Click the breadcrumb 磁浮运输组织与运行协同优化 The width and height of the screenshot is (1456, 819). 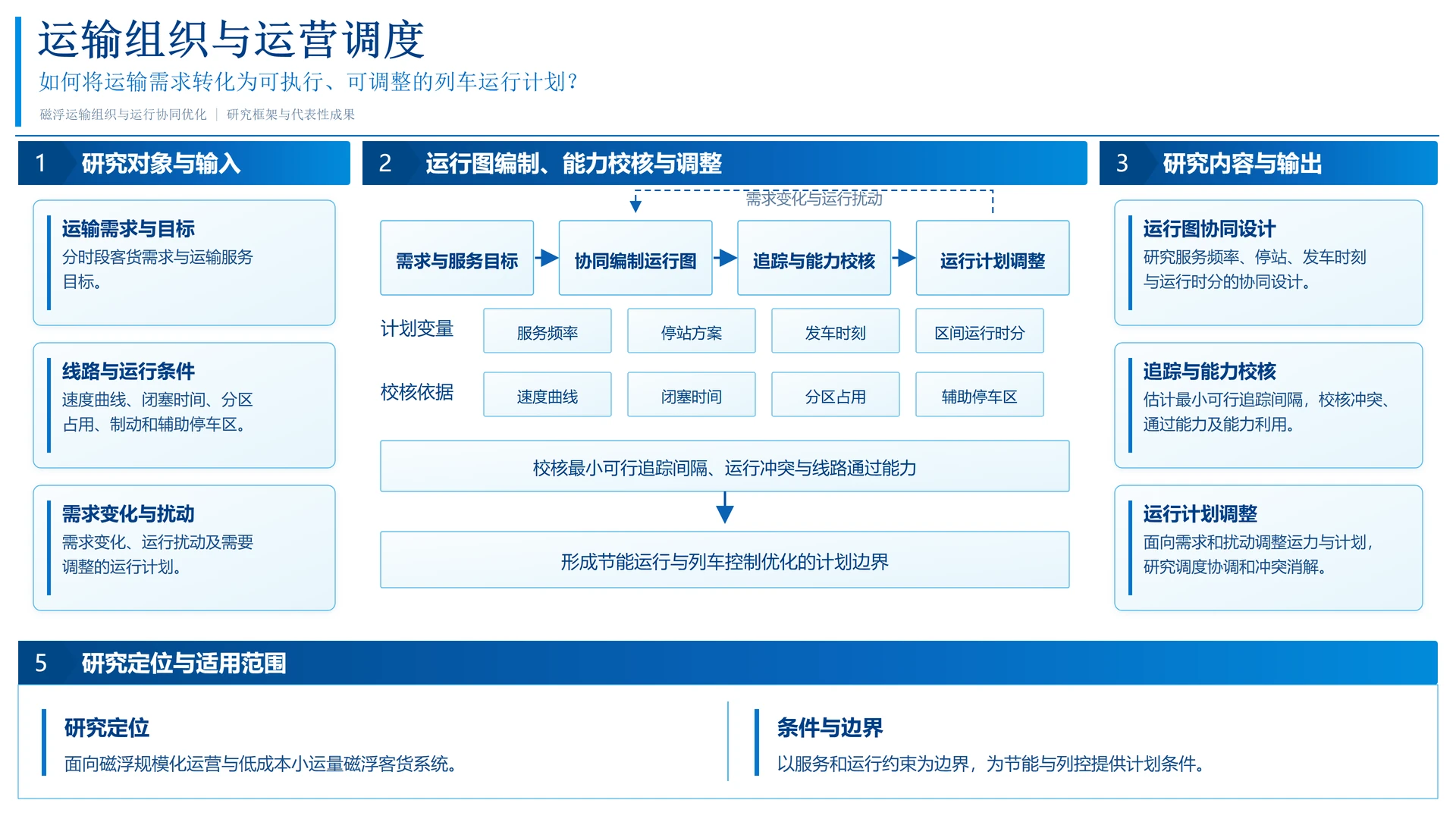pos(123,115)
